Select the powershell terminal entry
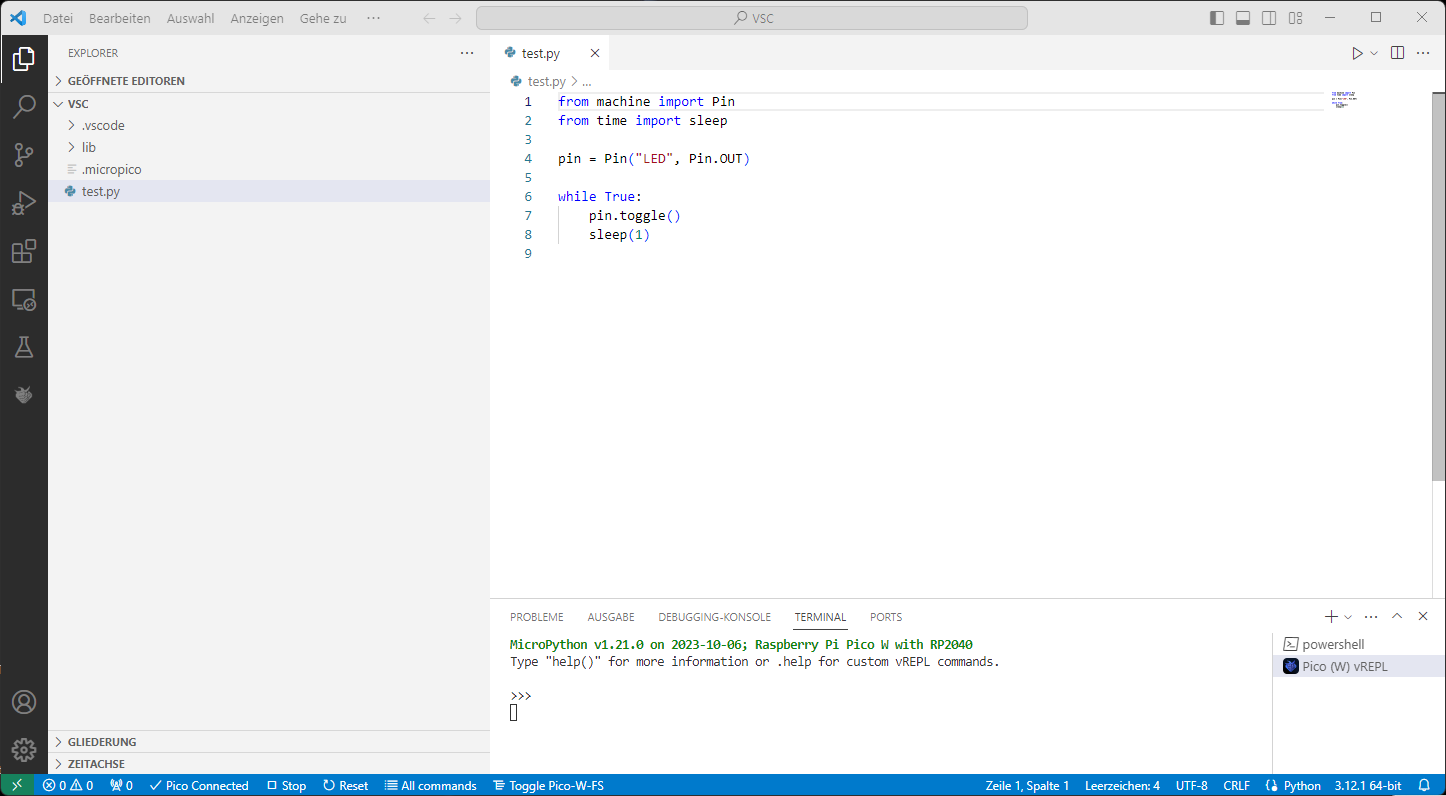Screen dimensions: 1446x796 click(x=1332, y=645)
